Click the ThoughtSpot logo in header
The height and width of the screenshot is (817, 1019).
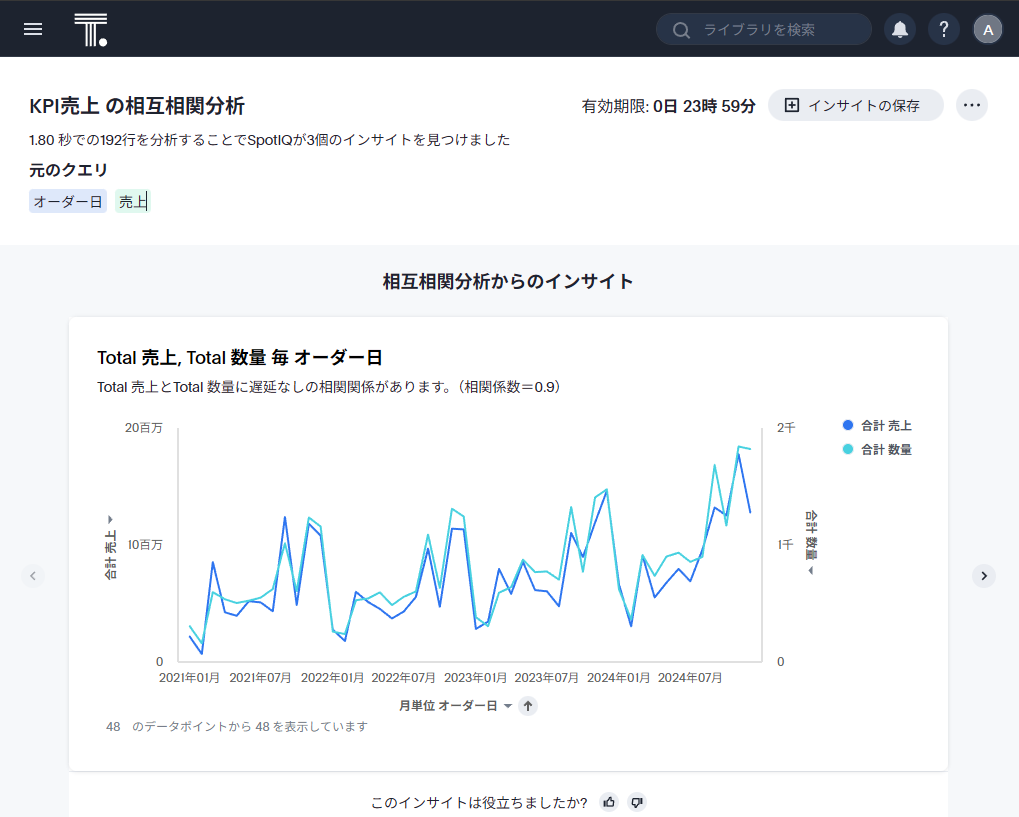90,30
